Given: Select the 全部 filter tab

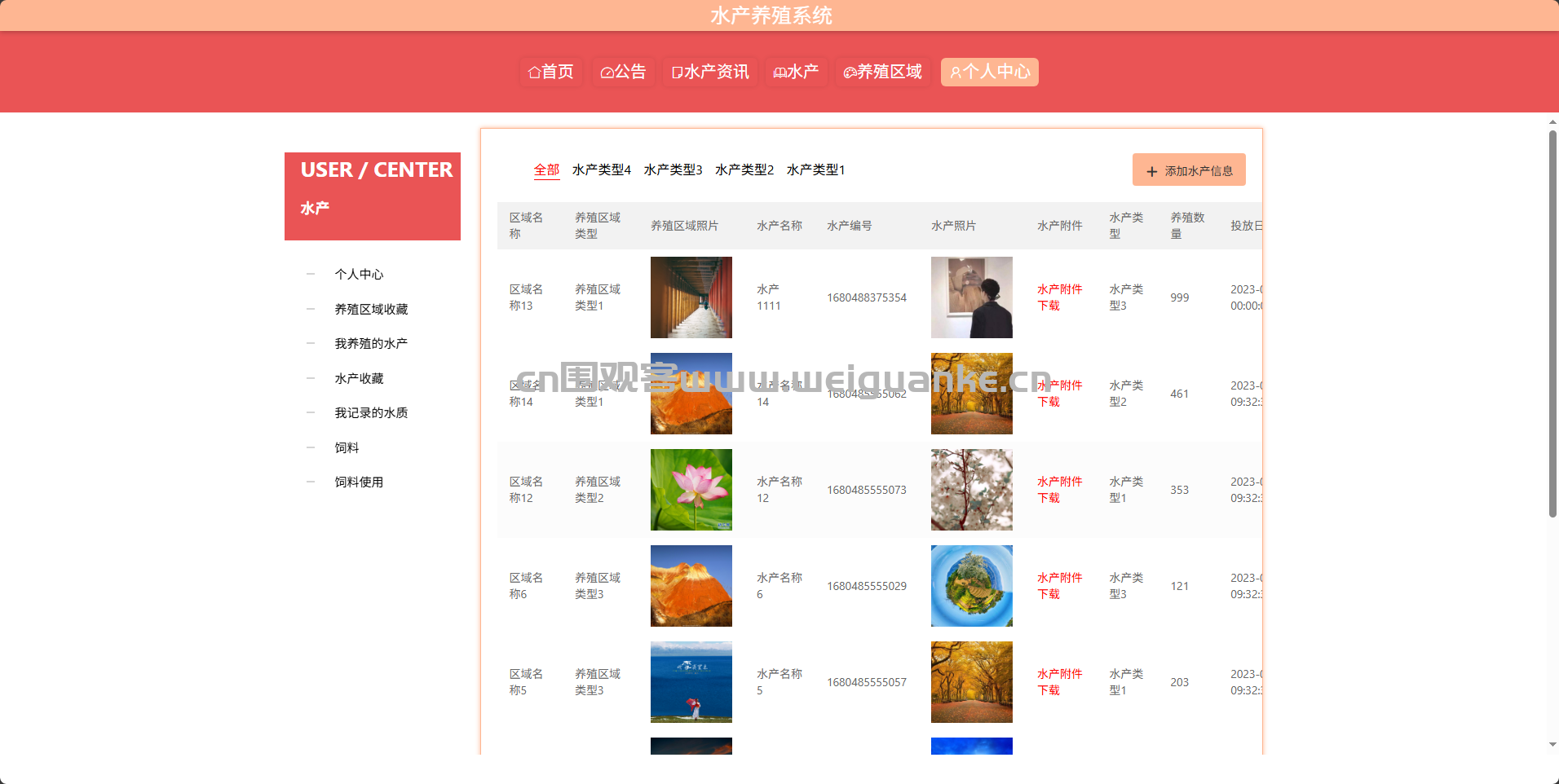Looking at the screenshot, I should coord(546,170).
